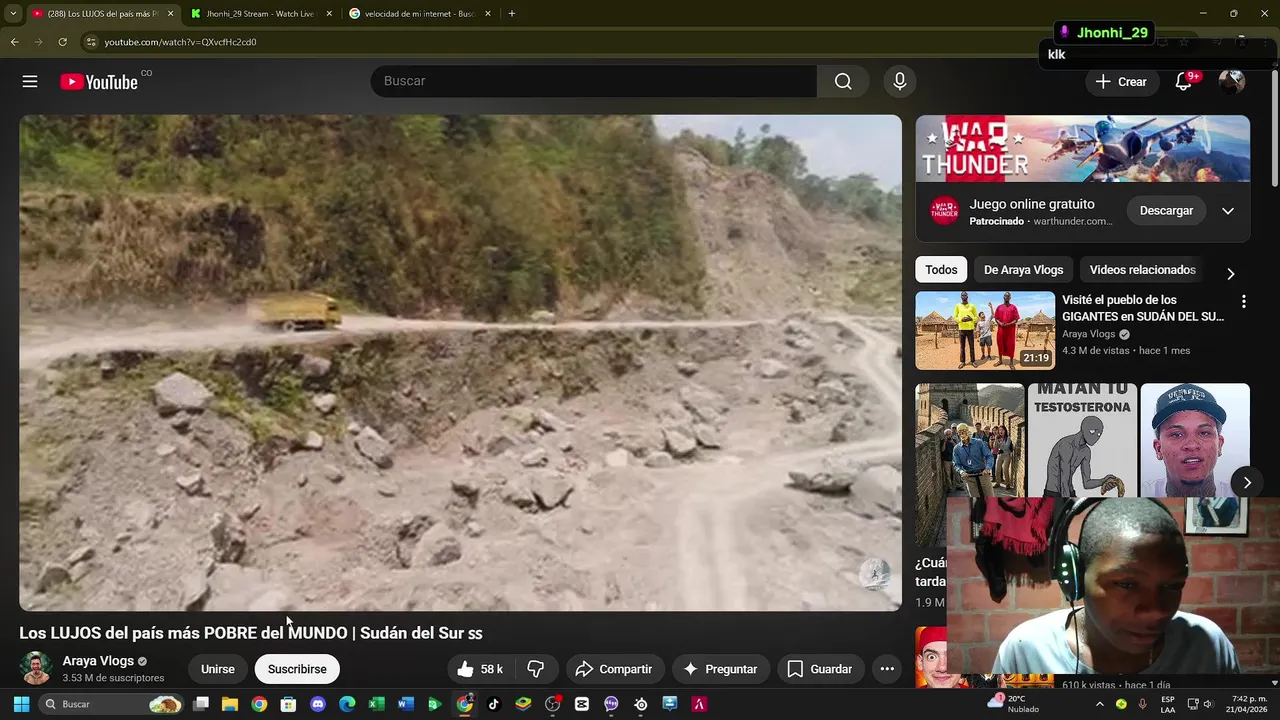The image size is (1280, 720).
Task: Open the account avatar menu
Action: click(1231, 82)
